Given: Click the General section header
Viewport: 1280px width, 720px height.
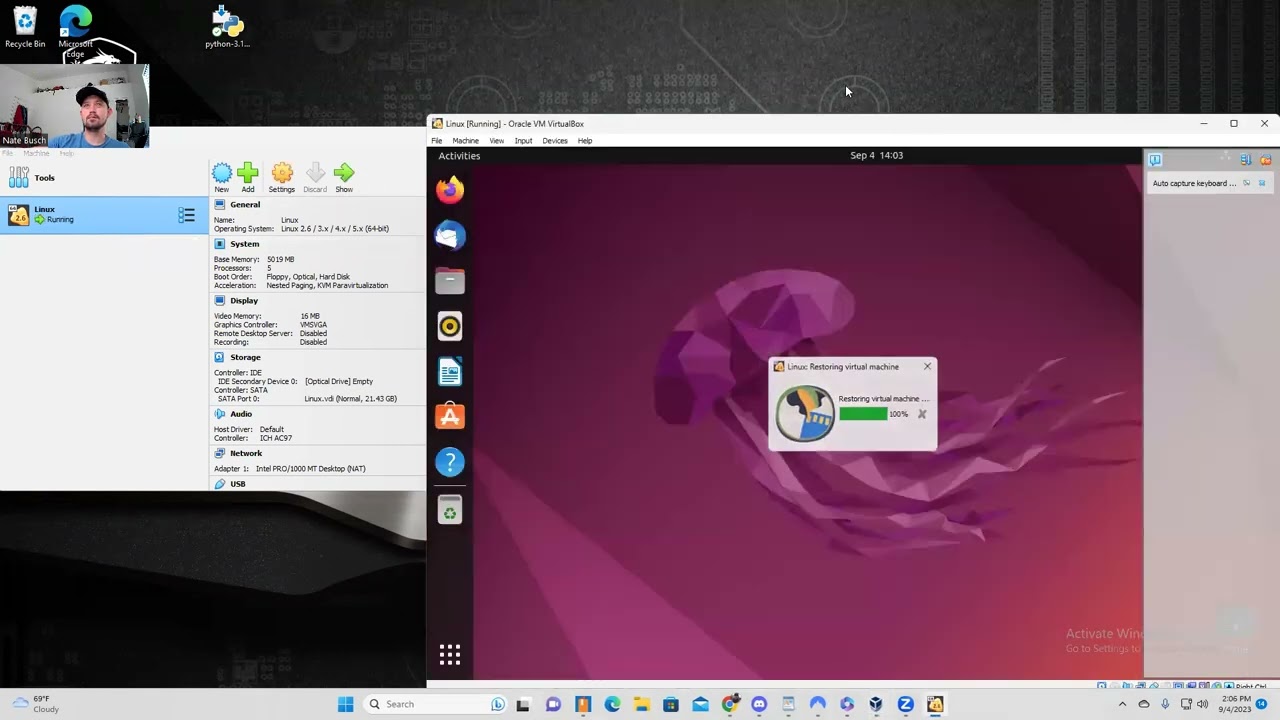Looking at the screenshot, I should pos(245,205).
